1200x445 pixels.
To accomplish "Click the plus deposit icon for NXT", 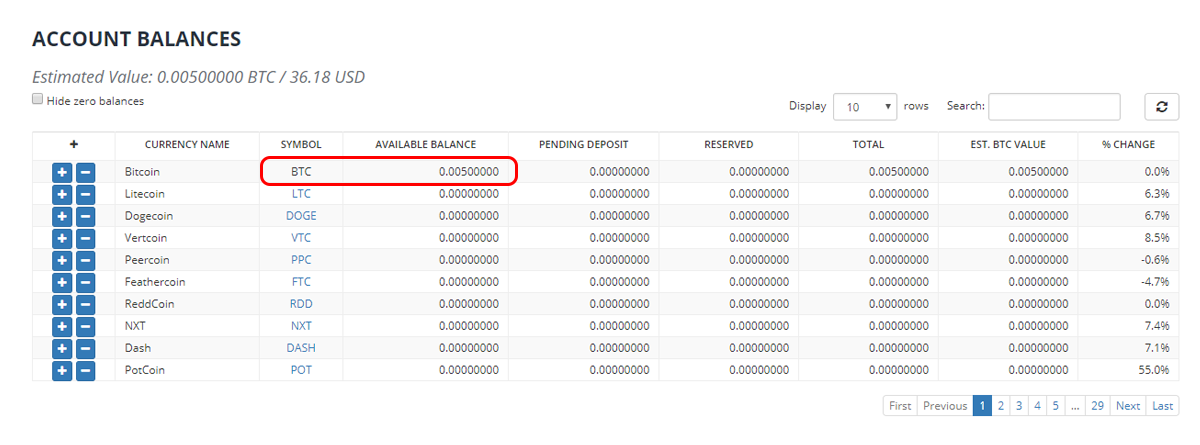I will [61, 326].
